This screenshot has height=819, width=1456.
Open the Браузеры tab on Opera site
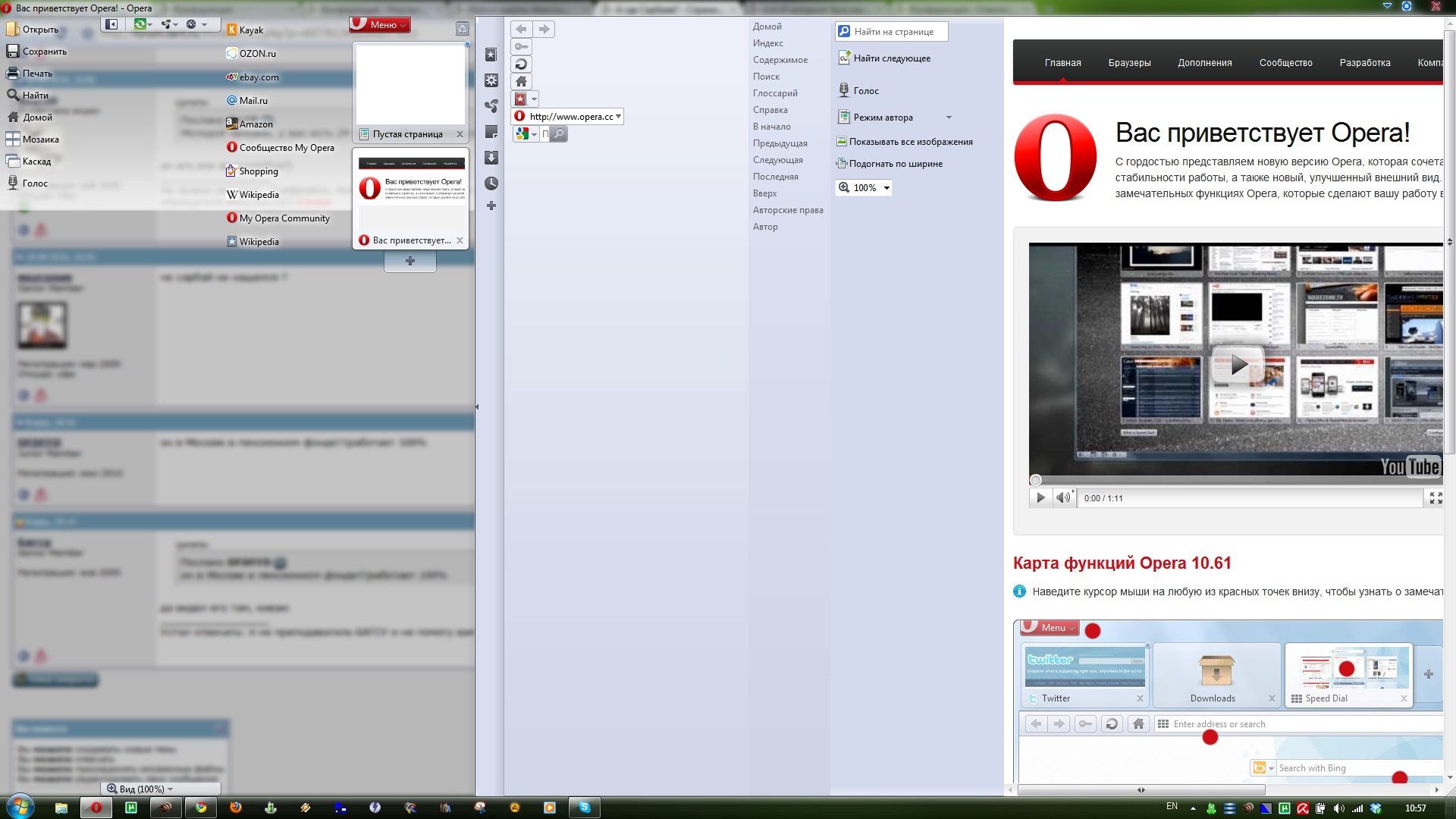(1129, 63)
